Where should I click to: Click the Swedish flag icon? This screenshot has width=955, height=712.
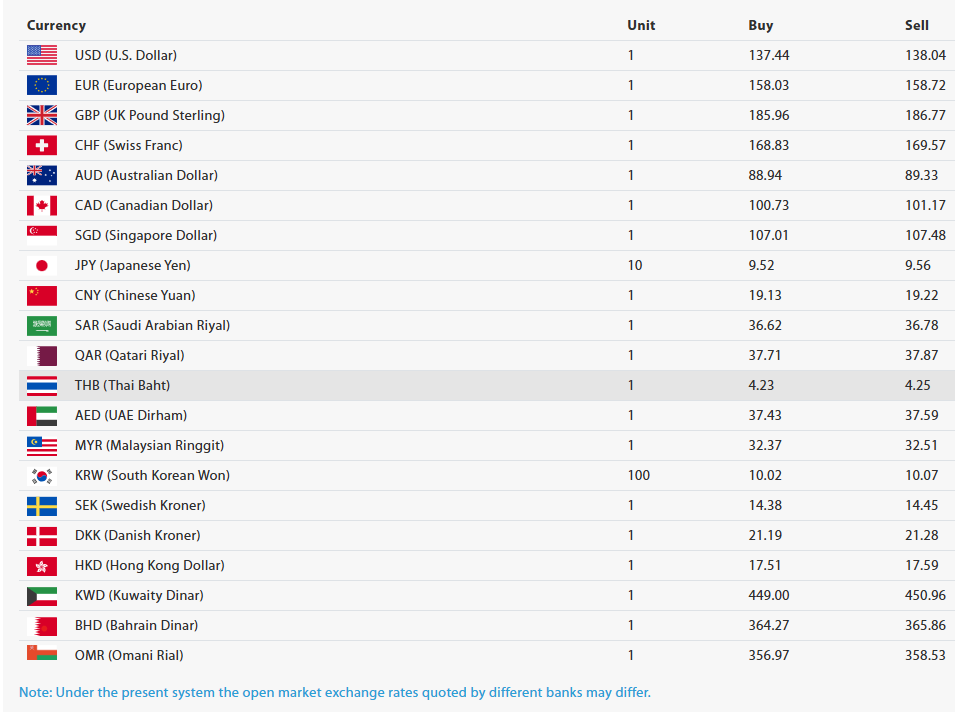(x=42, y=506)
